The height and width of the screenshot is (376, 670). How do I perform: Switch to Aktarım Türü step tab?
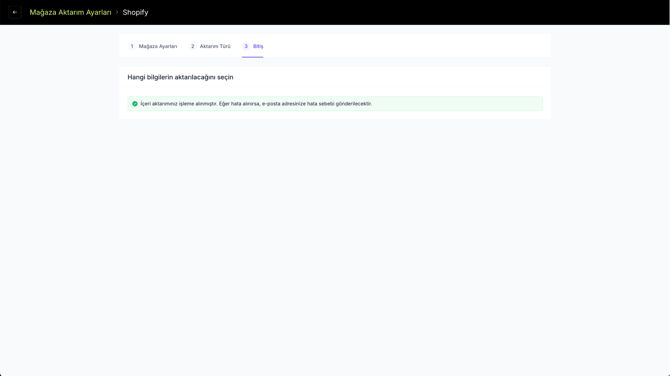click(x=210, y=46)
